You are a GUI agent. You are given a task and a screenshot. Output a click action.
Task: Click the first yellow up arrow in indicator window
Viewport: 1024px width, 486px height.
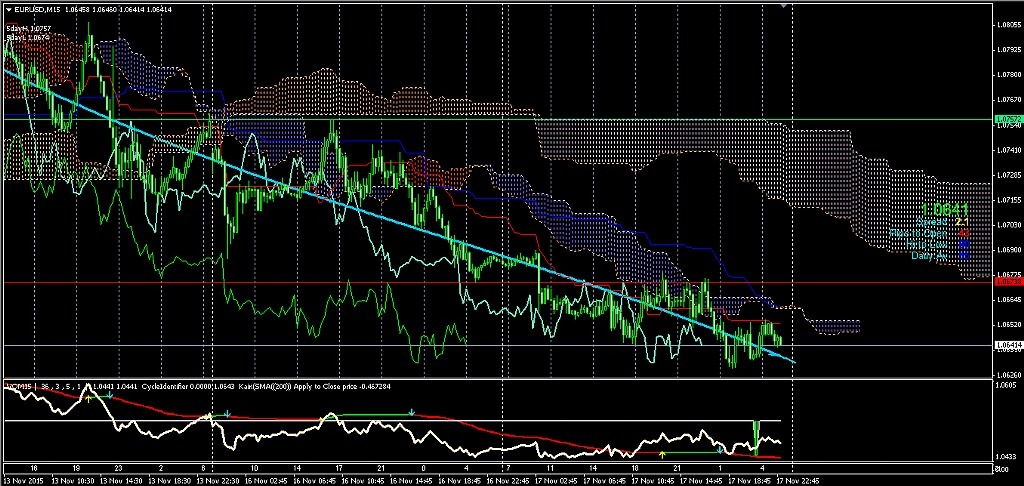(x=87, y=397)
